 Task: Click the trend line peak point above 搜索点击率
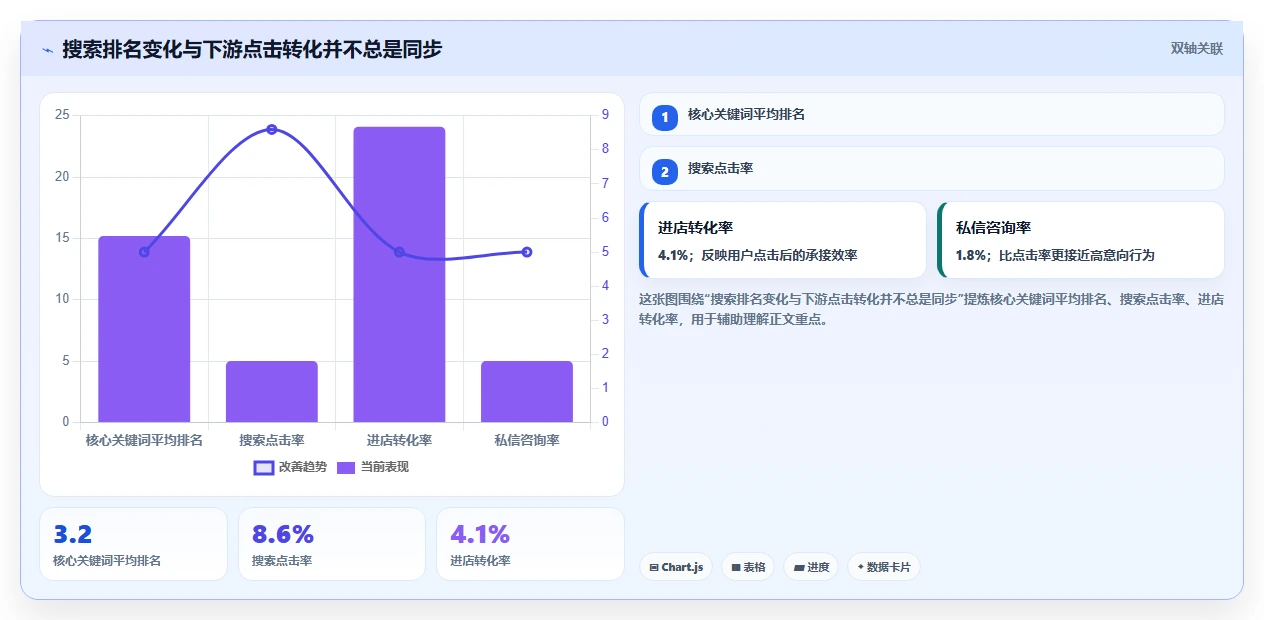(272, 129)
